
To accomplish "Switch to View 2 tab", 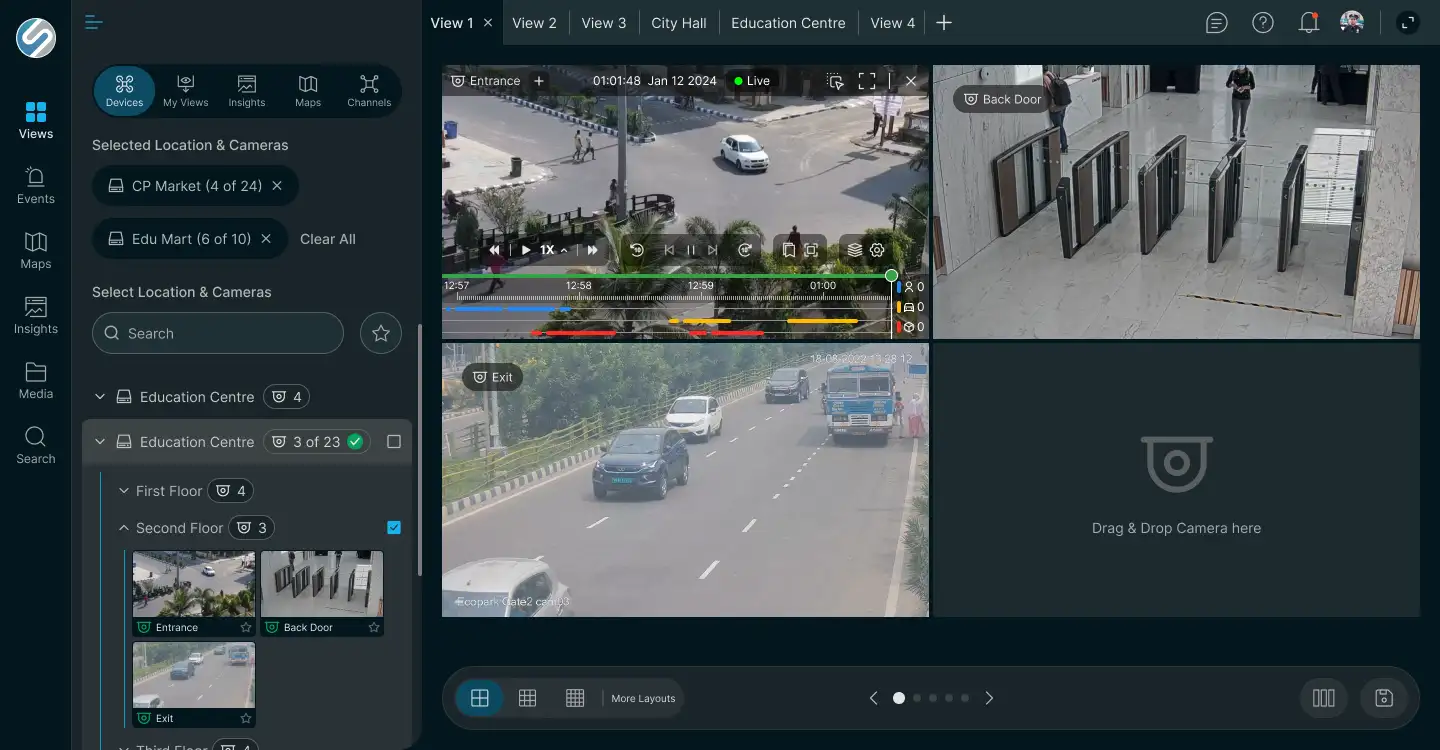I will 534,23.
